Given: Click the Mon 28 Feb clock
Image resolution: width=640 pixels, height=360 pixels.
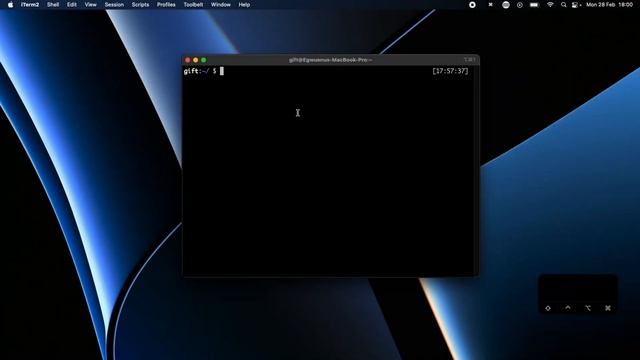Looking at the screenshot, I should pos(609,5).
